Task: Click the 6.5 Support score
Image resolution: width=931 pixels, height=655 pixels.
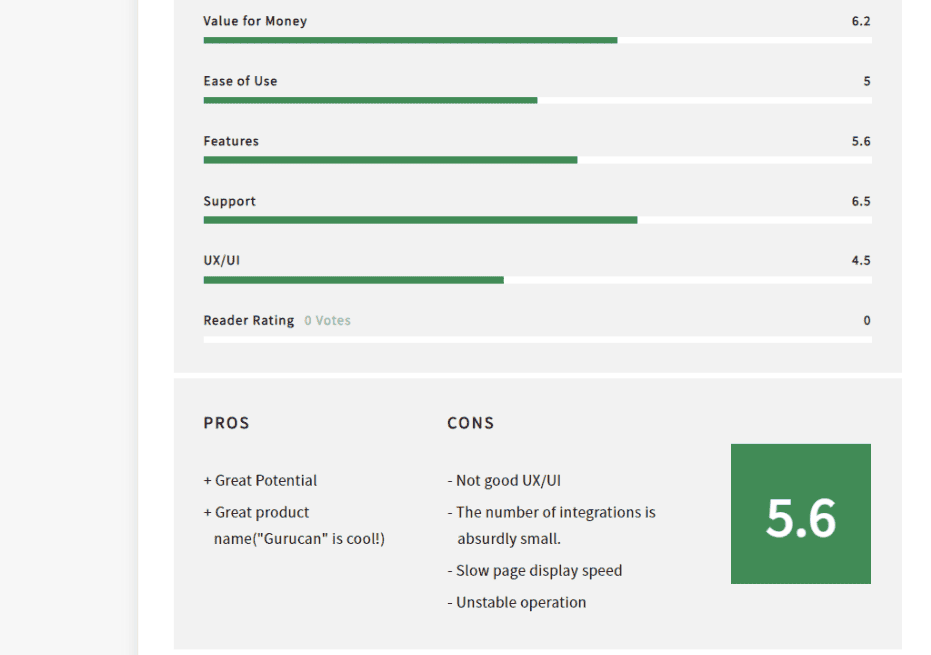Action: [861, 201]
